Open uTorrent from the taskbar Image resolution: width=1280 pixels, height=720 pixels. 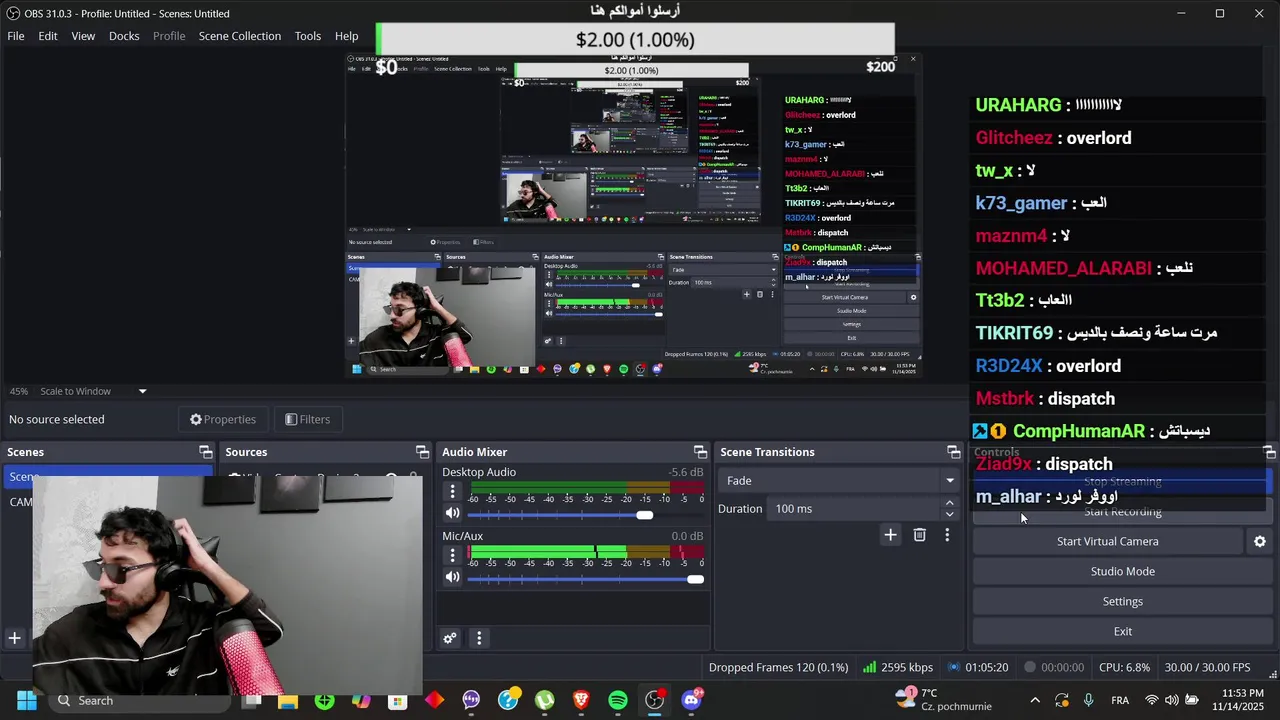[544, 700]
